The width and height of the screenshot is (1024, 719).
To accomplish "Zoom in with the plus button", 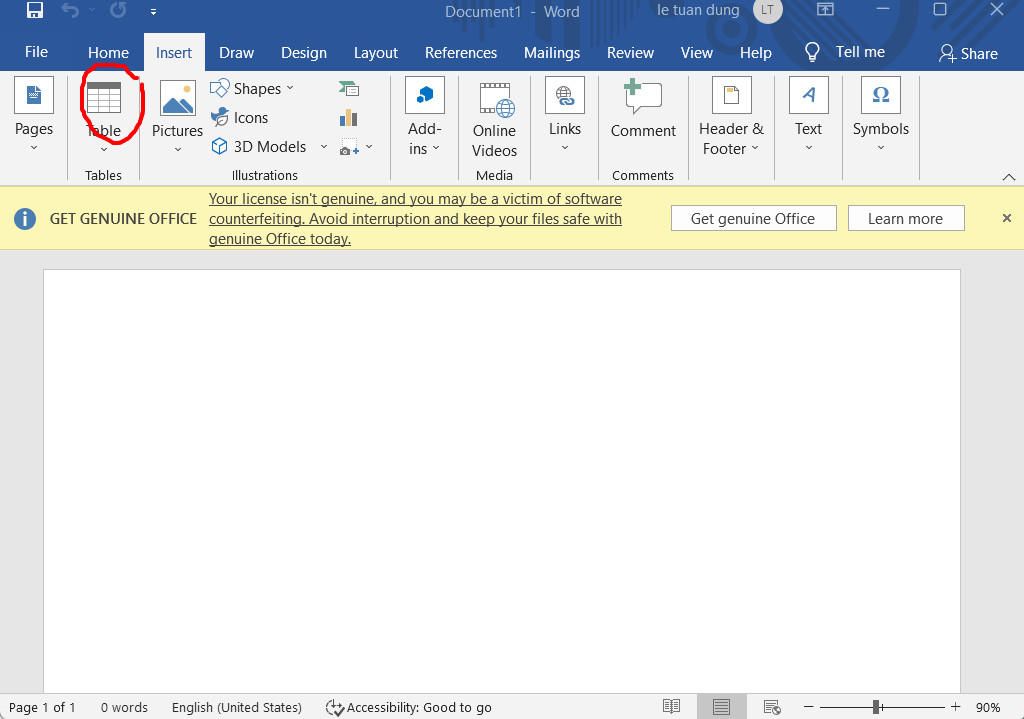I will tap(955, 707).
